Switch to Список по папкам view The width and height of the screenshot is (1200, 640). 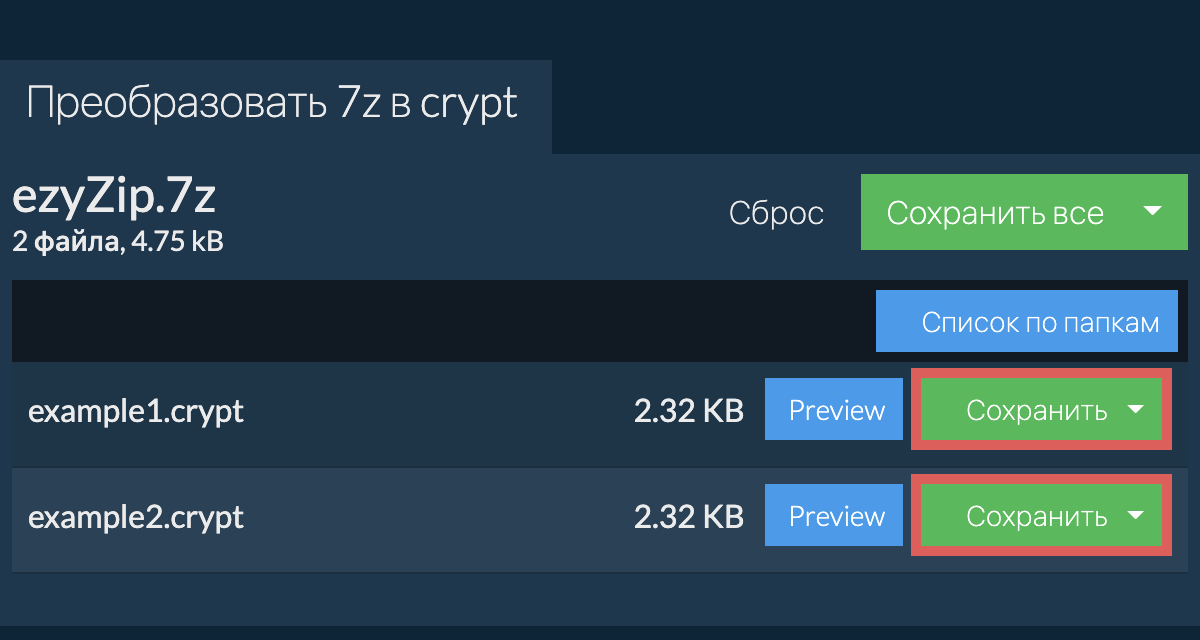point(1026,322)
